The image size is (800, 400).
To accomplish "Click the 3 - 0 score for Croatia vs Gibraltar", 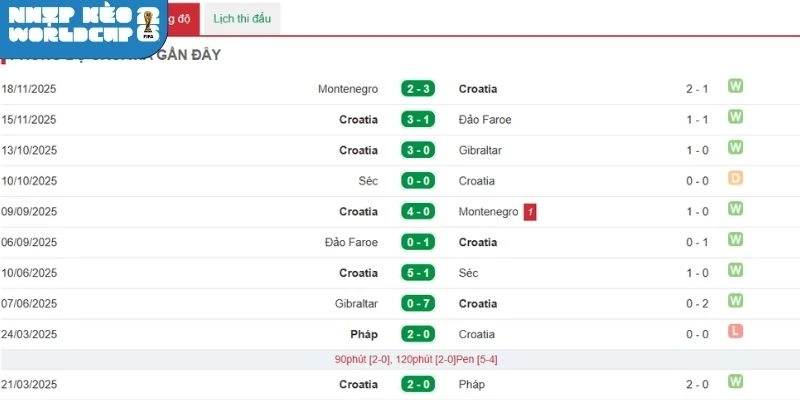I will click(418, 150).
